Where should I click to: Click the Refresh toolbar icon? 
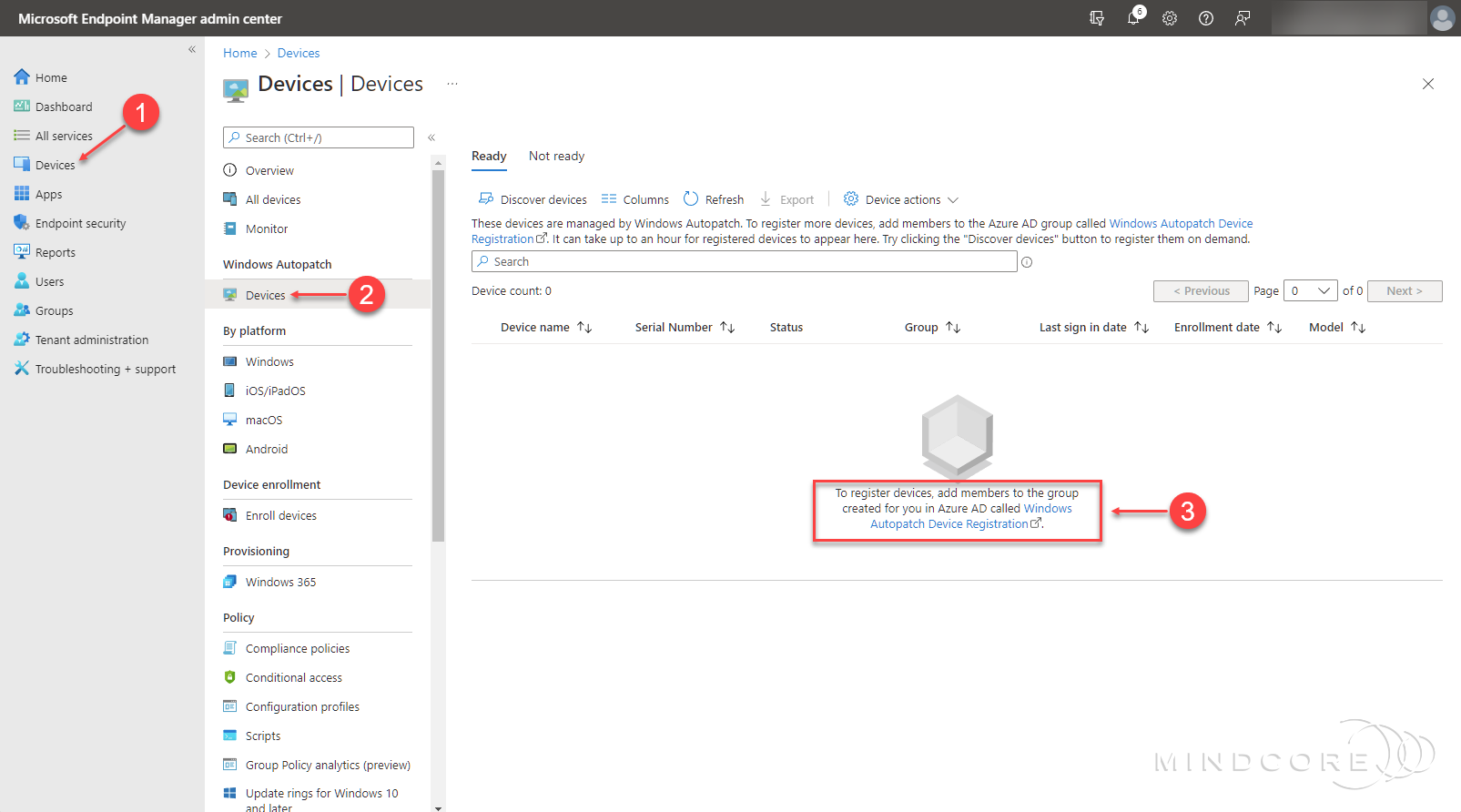pyautogui.click(x=691, y=199)
